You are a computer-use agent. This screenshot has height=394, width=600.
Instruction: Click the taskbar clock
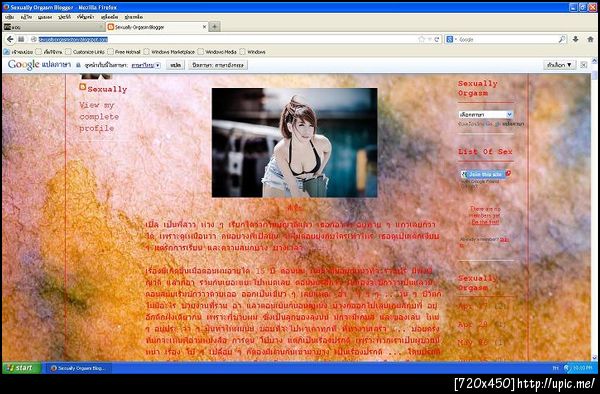click(x=583, y=368)
